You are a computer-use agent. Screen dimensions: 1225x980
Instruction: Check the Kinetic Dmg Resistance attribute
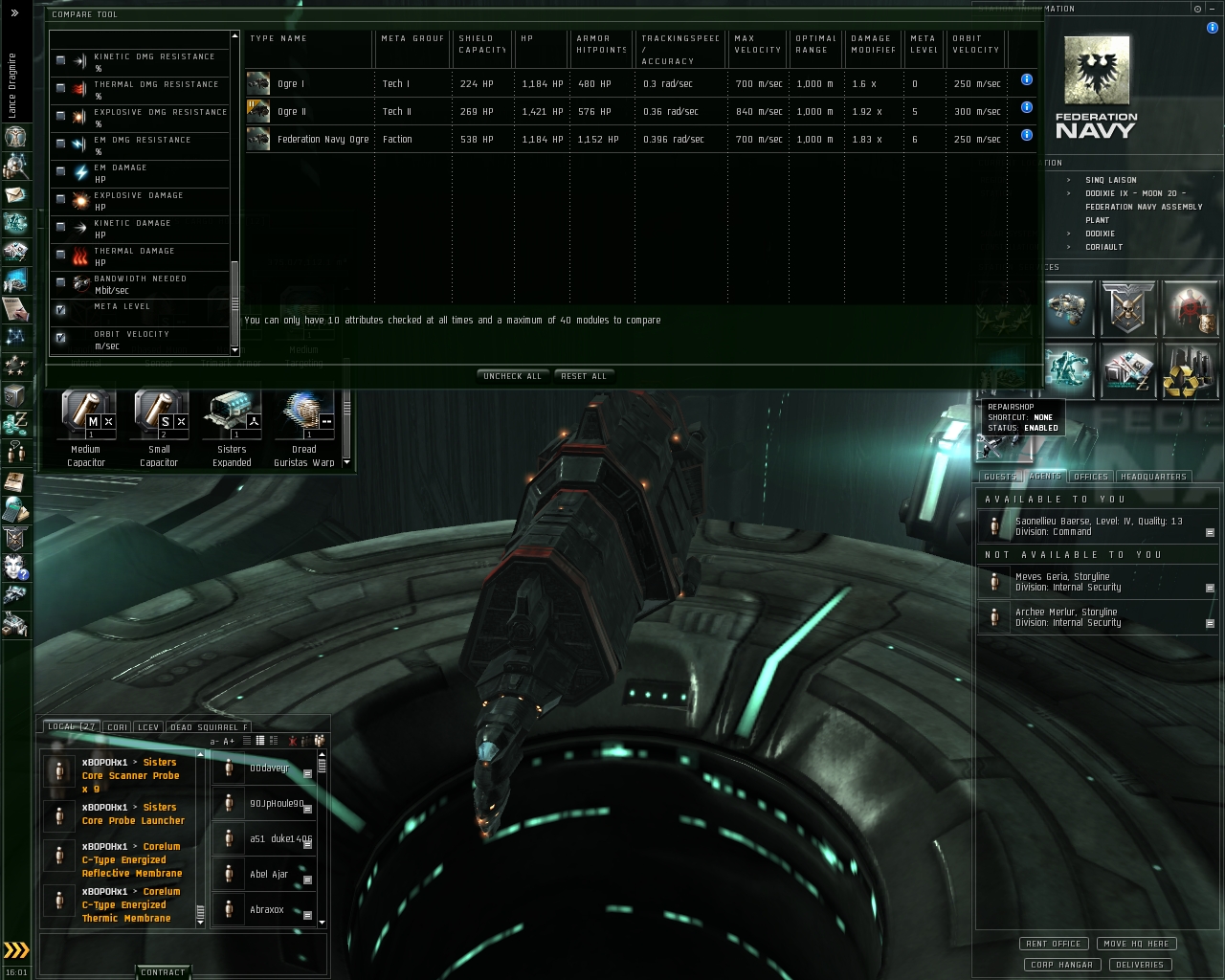pyautogui.click(x=61, y=60)
